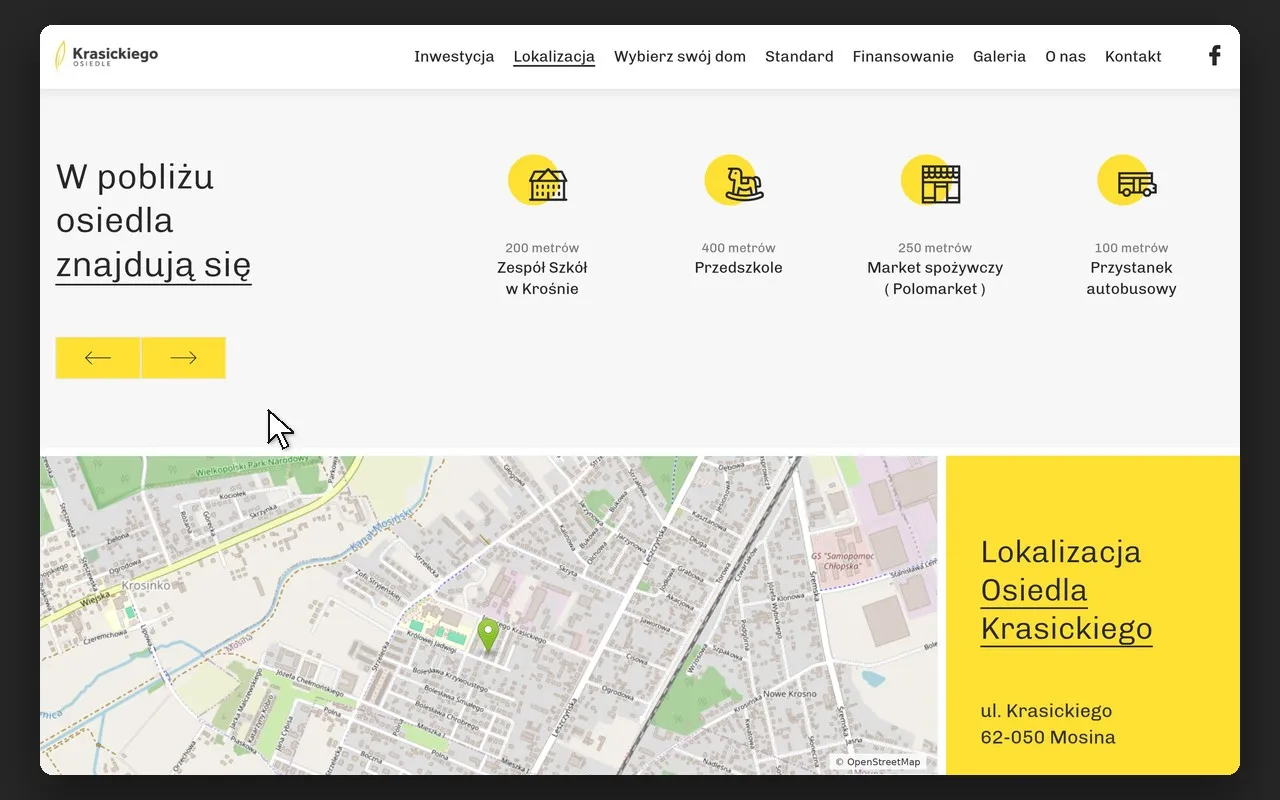
Task: Click the green map location pin
Action: 488,635
